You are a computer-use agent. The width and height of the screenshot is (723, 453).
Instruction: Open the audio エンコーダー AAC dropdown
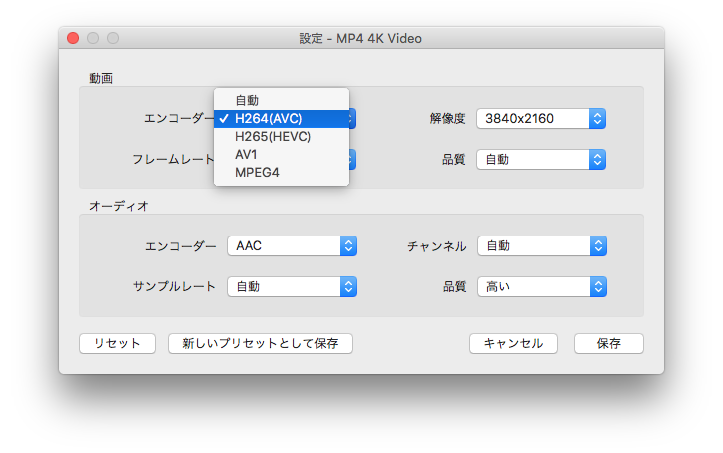291,246
